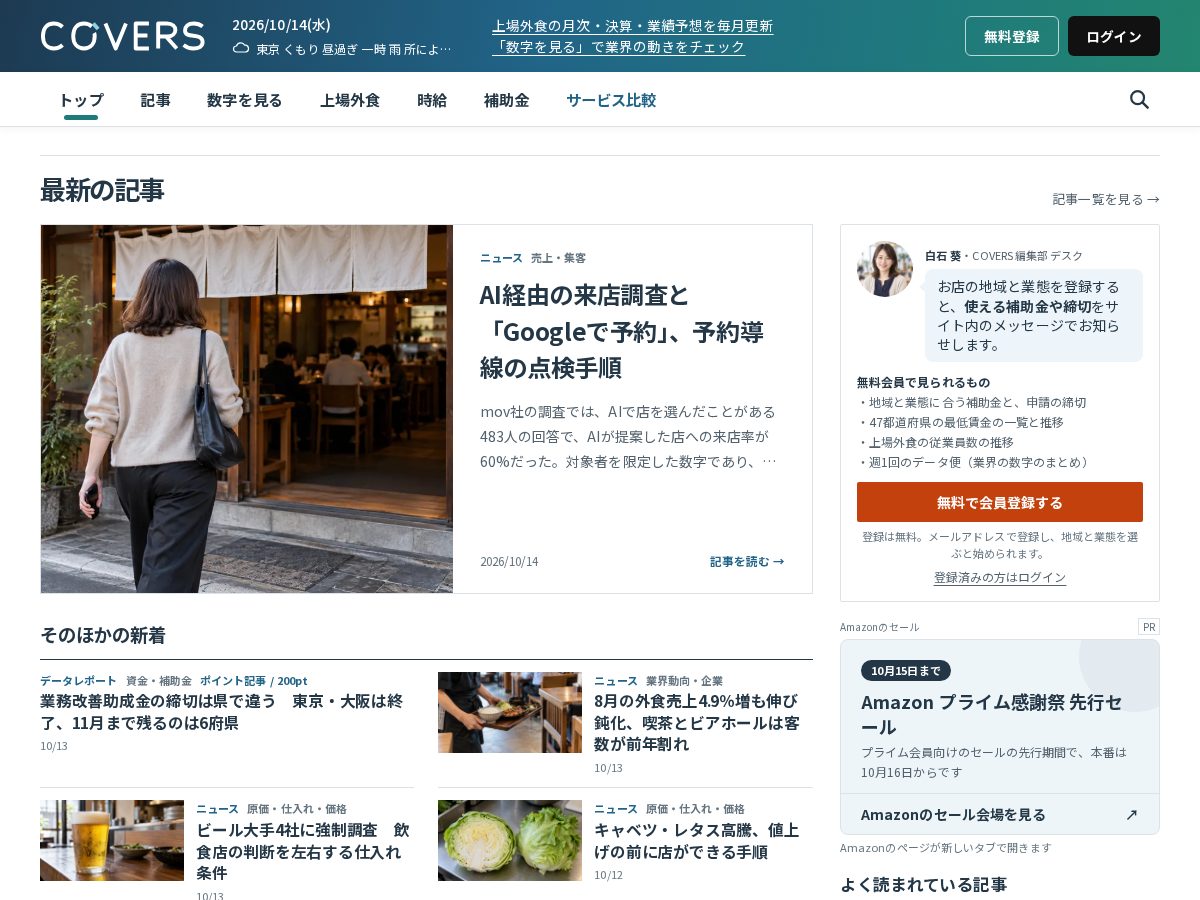1200x900 pixels.
Task: Click 最新の記事 heading
Action: click(x=102, y=190)
